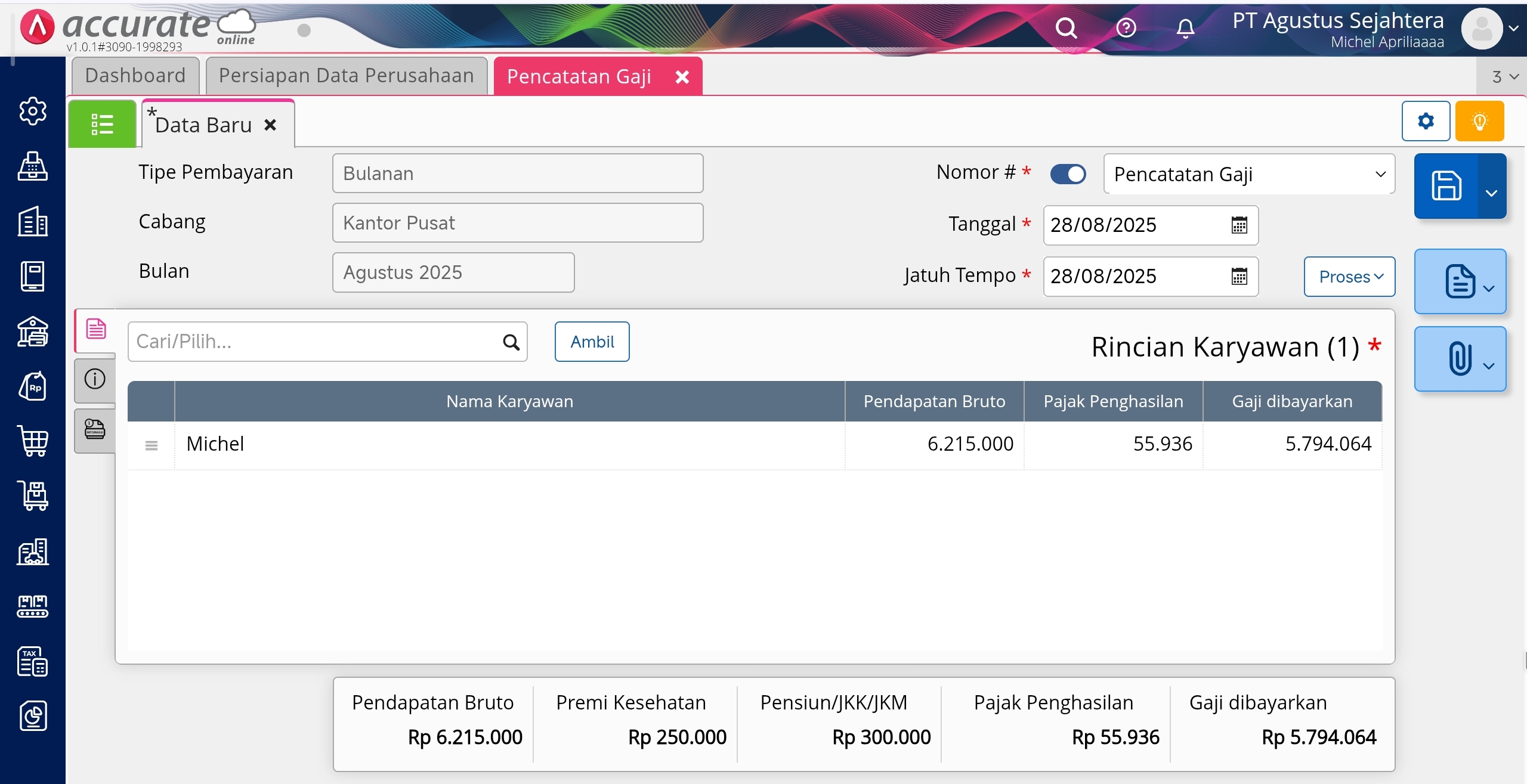Toggle the Nomor # automatic numbering switch

click(1068, 174)
